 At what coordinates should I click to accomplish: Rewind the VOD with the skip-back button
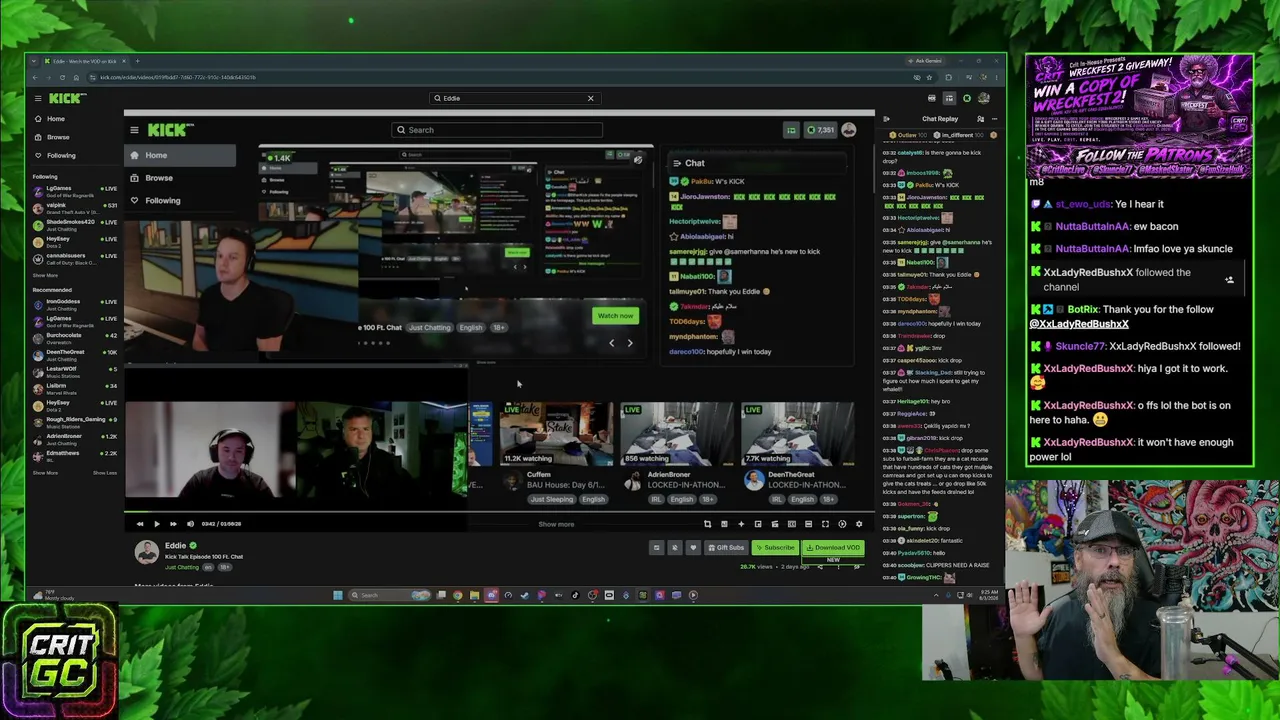[x=140, y=524]
